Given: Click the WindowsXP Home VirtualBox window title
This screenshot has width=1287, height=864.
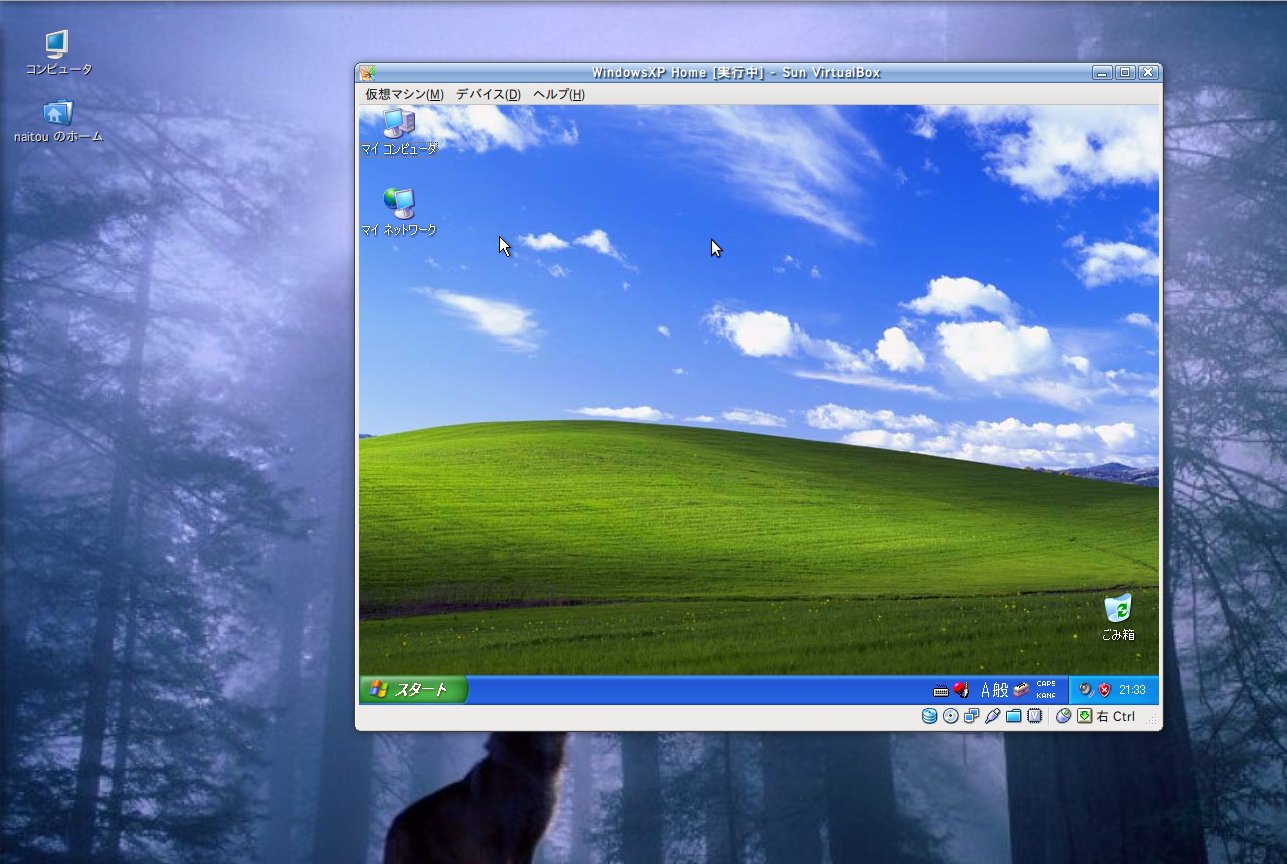Looking at the screenshot, I should pyautogui.click(x=735, y=72).
